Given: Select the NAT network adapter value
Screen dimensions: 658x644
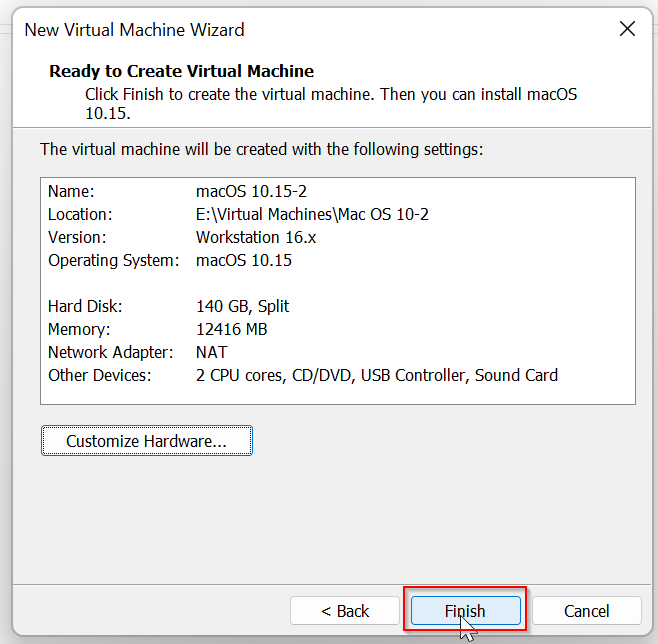Looking at the screenshot, I should (x=212, y=352).
